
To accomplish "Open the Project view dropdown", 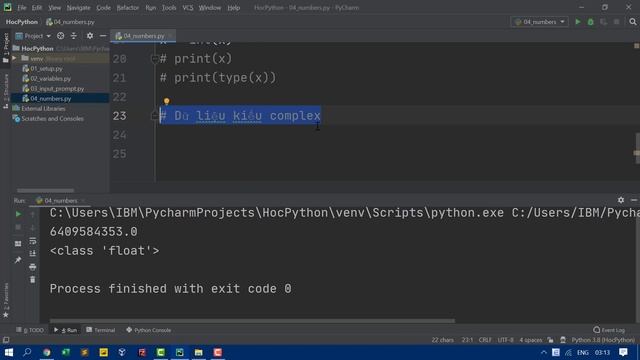I will (33, 36).
